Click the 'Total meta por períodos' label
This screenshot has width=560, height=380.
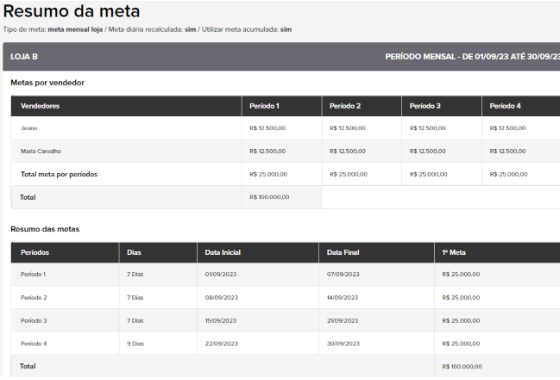coord(59,174)
